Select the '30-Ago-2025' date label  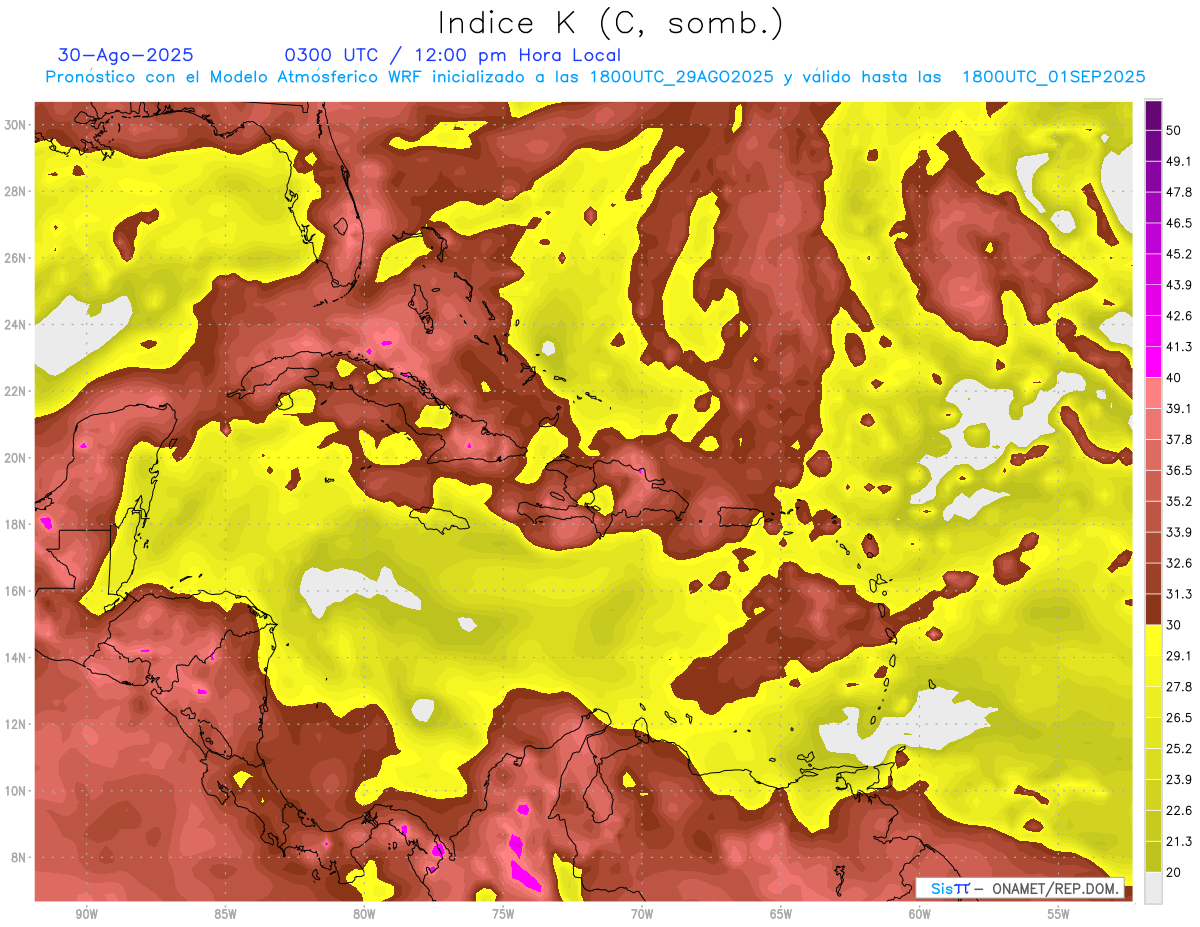tap(126, 55)
